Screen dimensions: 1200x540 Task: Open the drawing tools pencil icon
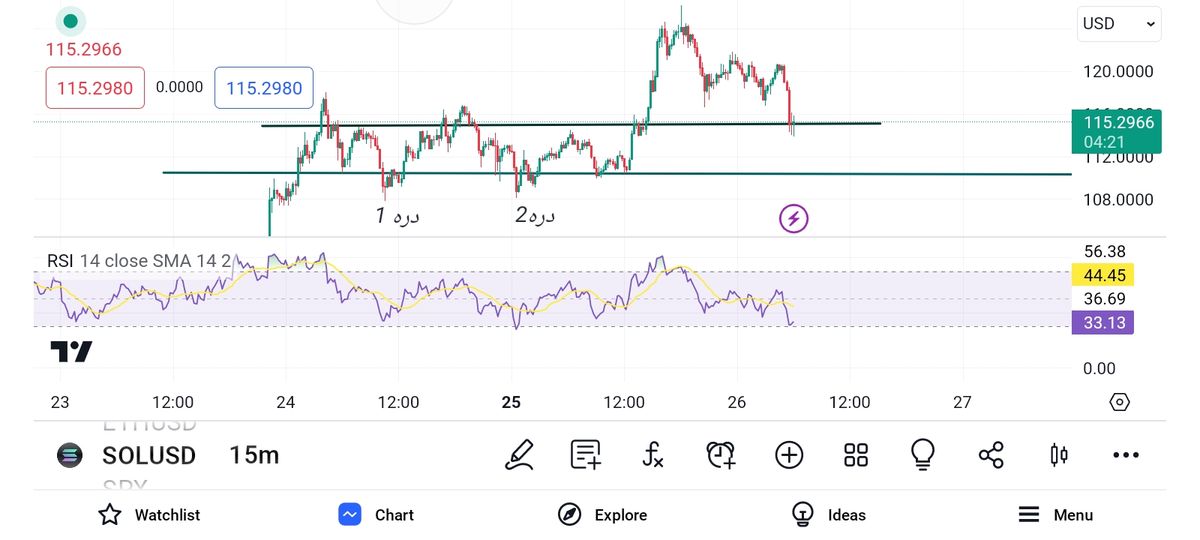point(520,455)
